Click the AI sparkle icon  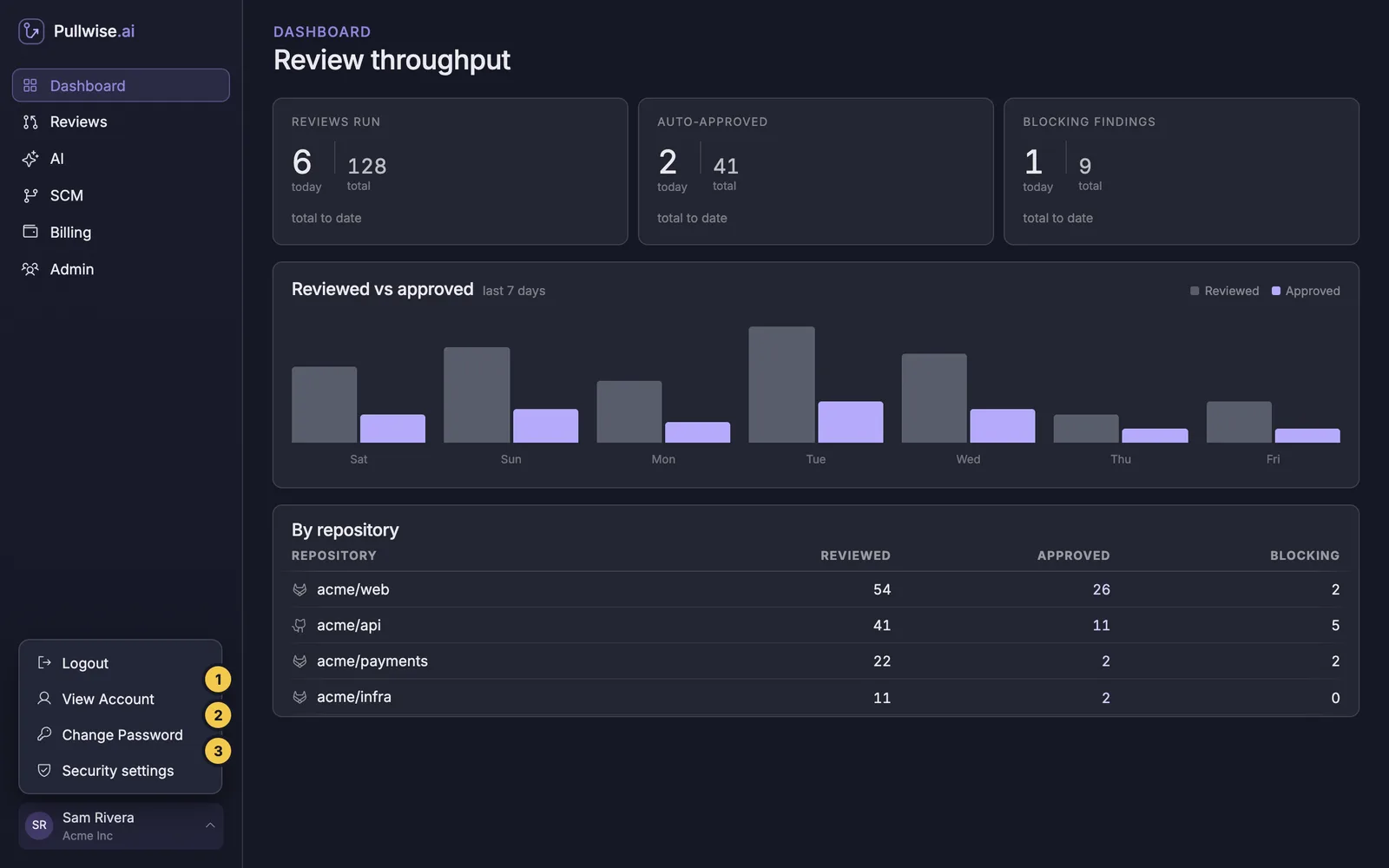[x=30, y=159]
